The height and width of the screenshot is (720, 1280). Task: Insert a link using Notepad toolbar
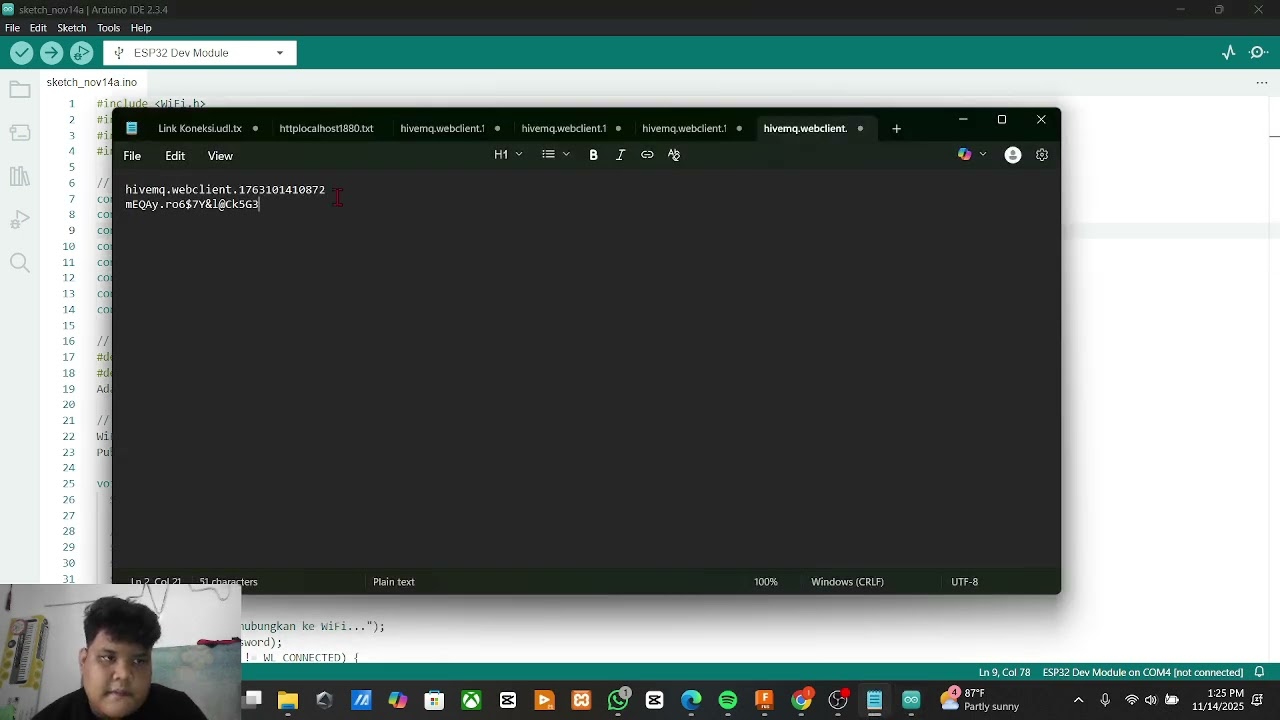647,155
